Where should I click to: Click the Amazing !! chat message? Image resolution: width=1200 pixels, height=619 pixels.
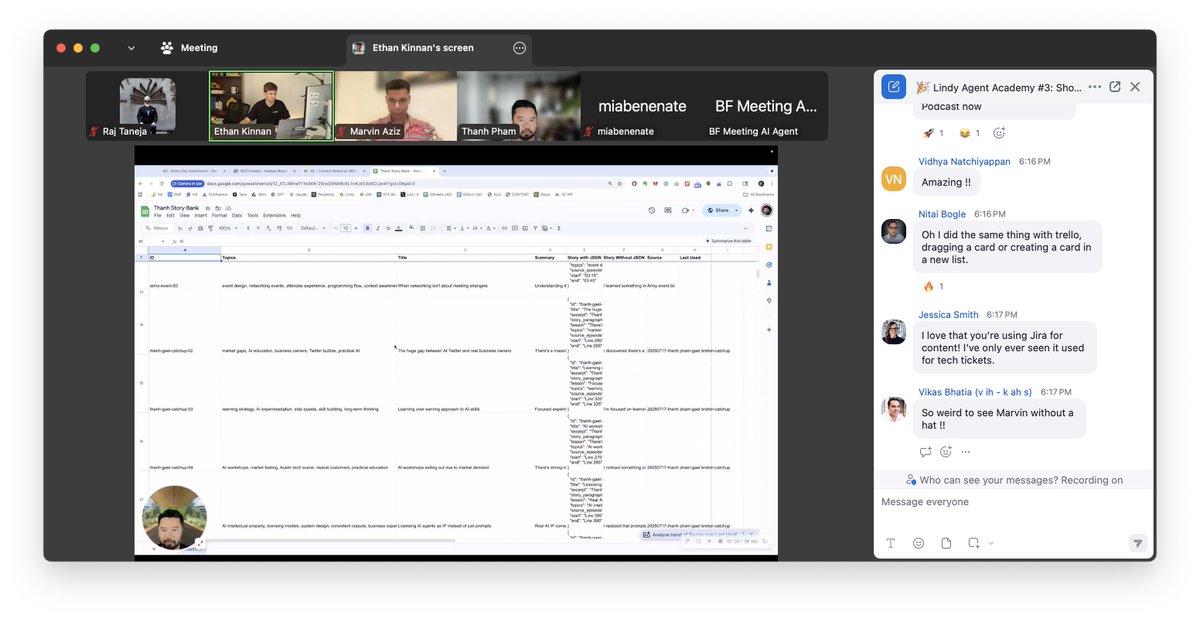(946, 182)
